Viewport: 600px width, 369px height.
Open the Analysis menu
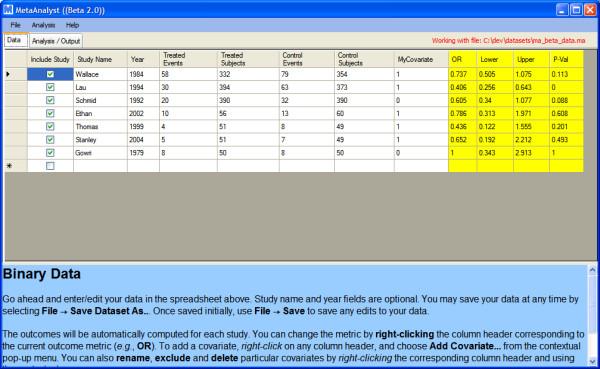43,25
